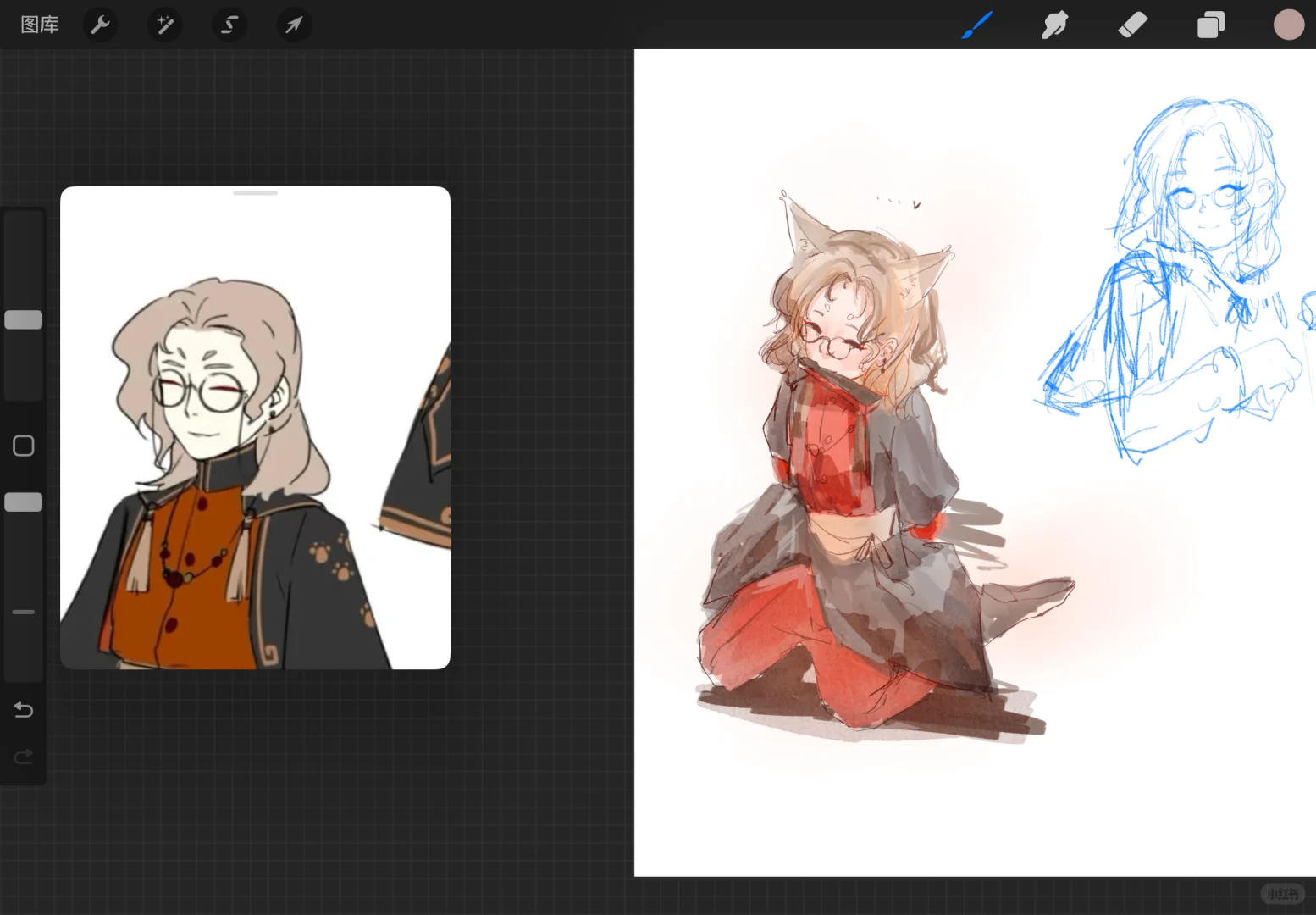The width and height of the screenshot is (1316, 915).
Task: Select the Smudge tool
Action: point(1054,25)
